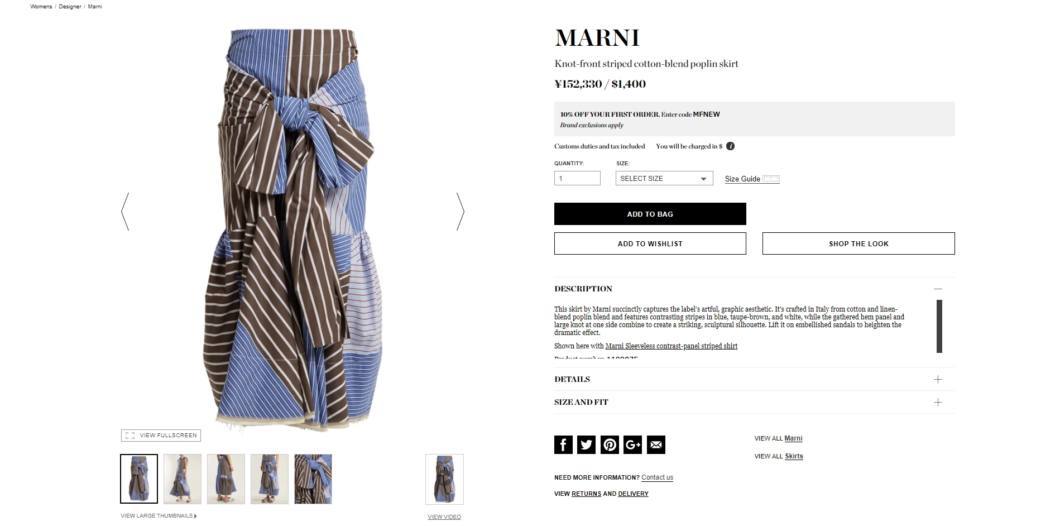The image size is (1060, 526).
Task: Collapse the Description section
Action: pos(938,289)
